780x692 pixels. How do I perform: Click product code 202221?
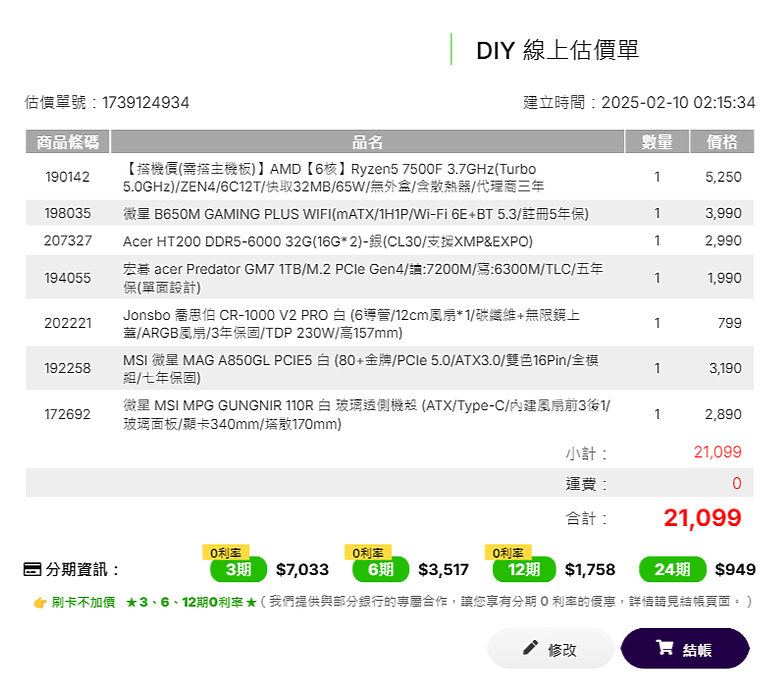(68, 323)
